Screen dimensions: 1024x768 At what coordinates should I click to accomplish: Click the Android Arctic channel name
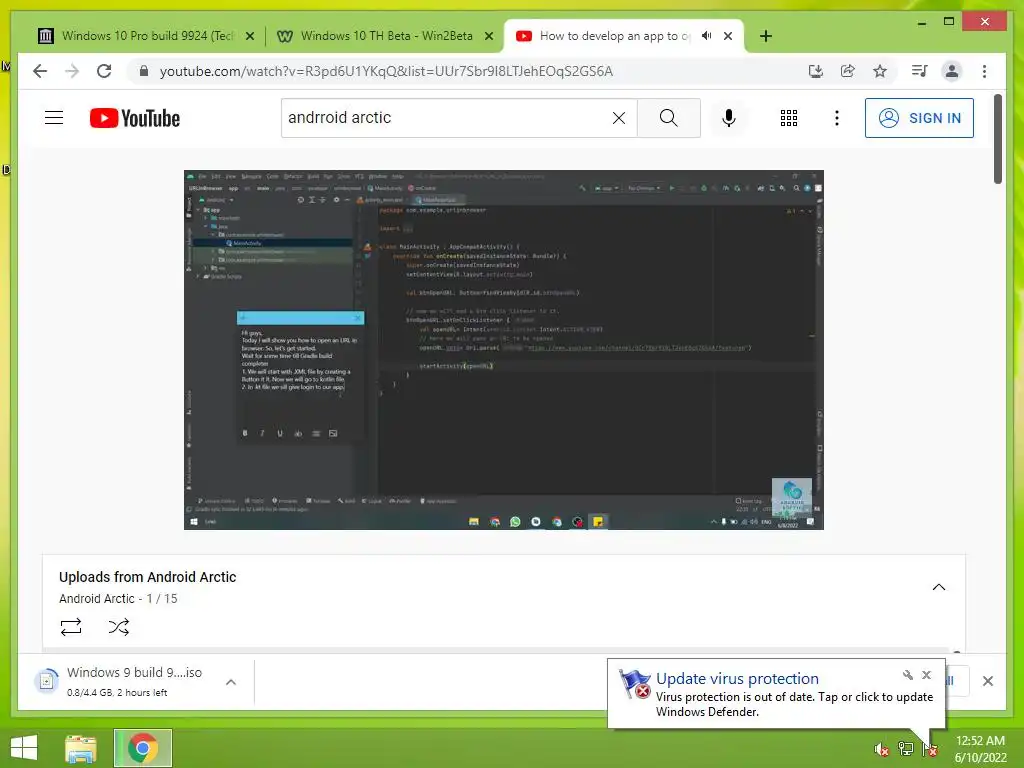97,598
